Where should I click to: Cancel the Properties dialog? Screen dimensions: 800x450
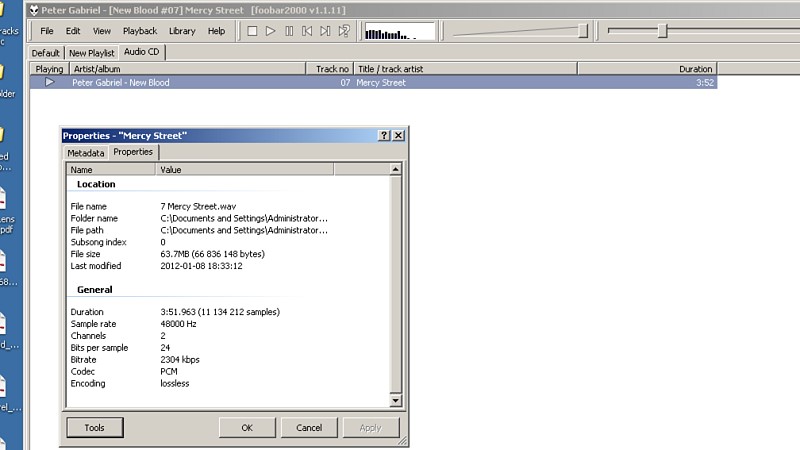click(309, 427)
